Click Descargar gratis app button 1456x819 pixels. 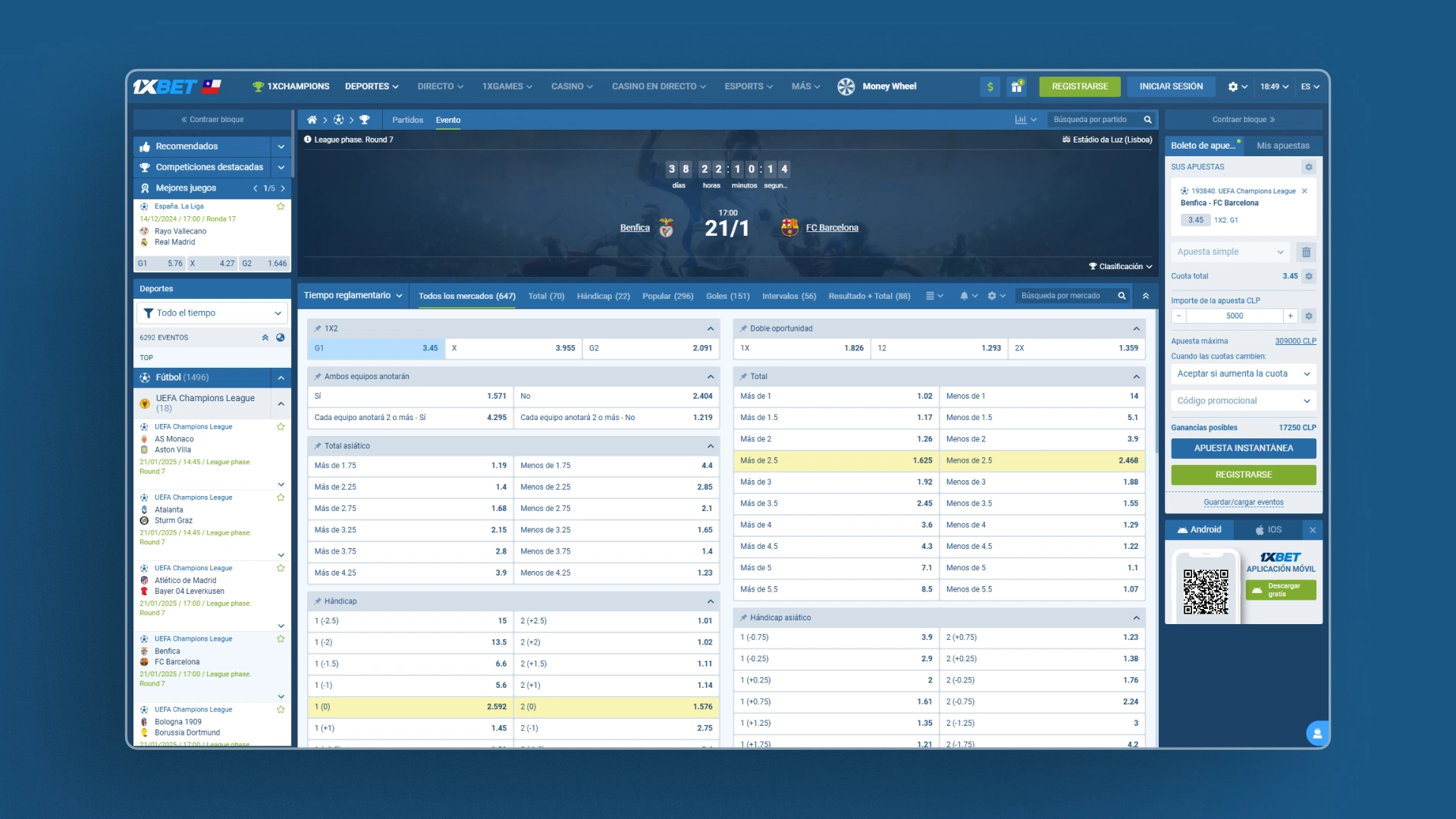click(1281, 590)
